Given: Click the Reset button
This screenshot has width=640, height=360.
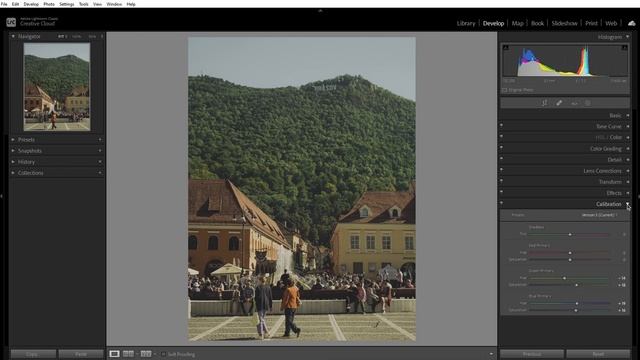Looking at the screenshot, I should point(598,354).
